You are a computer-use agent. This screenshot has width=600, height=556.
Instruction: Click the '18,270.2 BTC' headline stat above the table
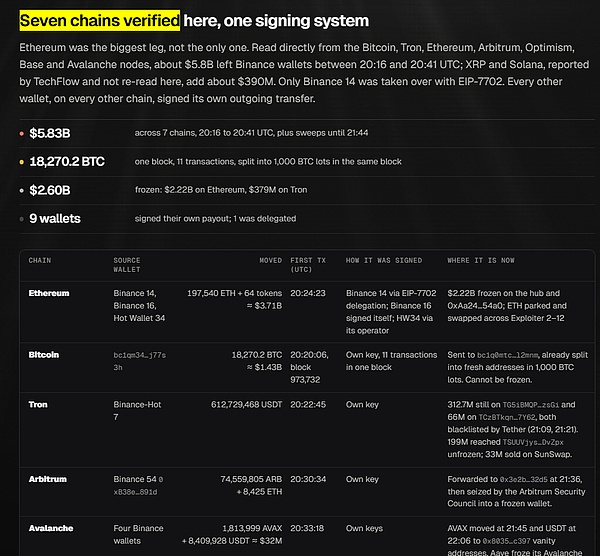(x=67, y=161)
